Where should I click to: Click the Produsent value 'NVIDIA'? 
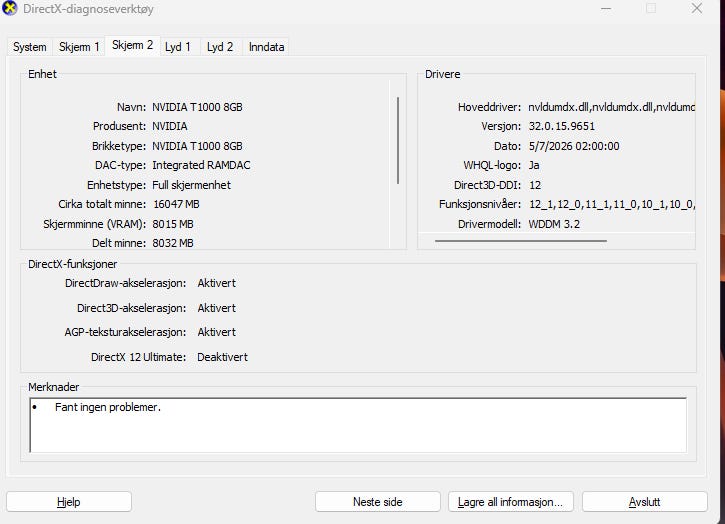point(170,126)
